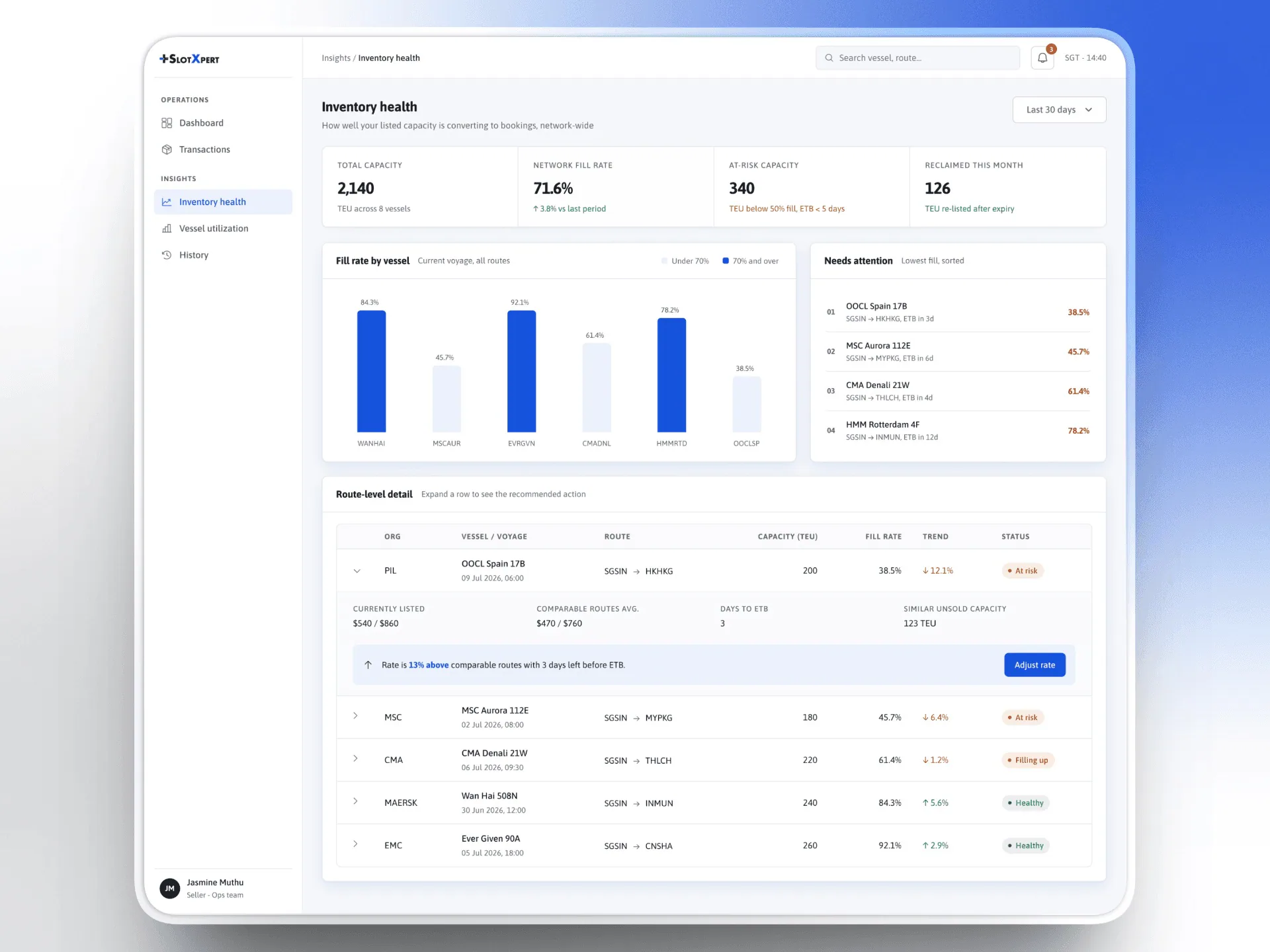
Task: Click the up arrow in rate recommendation
Action: (368, 665)
